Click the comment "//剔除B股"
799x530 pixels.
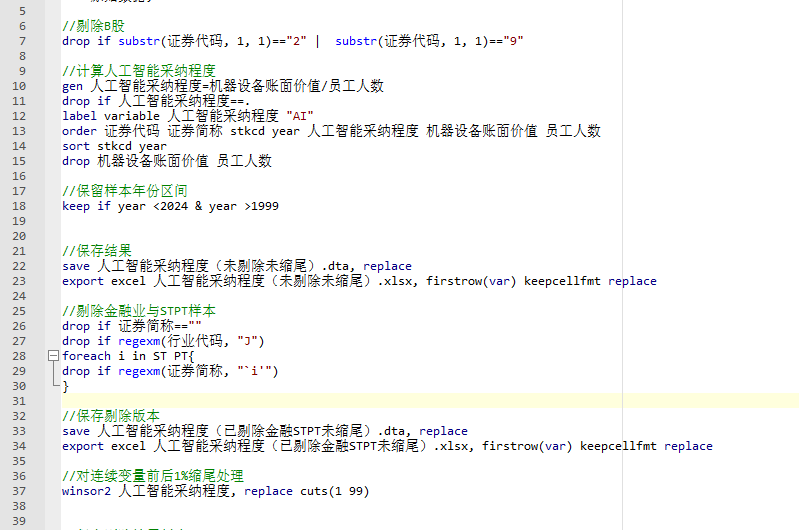(x=94, y=26)
